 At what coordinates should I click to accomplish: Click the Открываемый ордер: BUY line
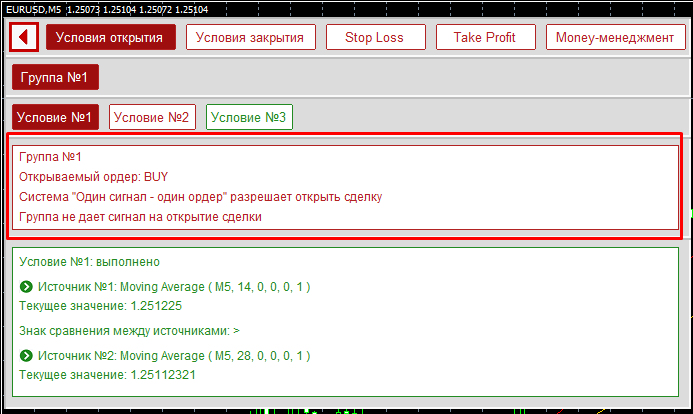tap(94, 177)
